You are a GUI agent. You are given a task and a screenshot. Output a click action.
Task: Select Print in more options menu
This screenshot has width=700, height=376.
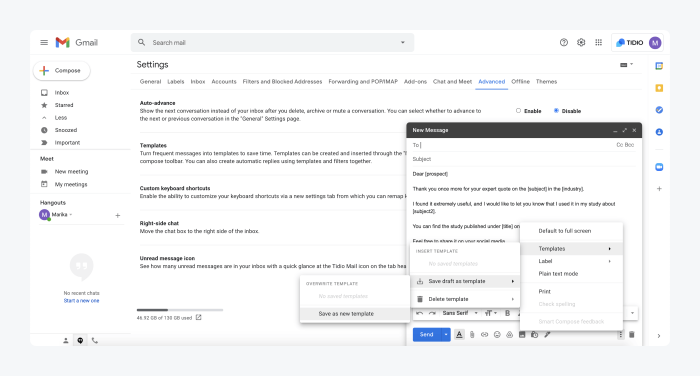pos(571,292)
